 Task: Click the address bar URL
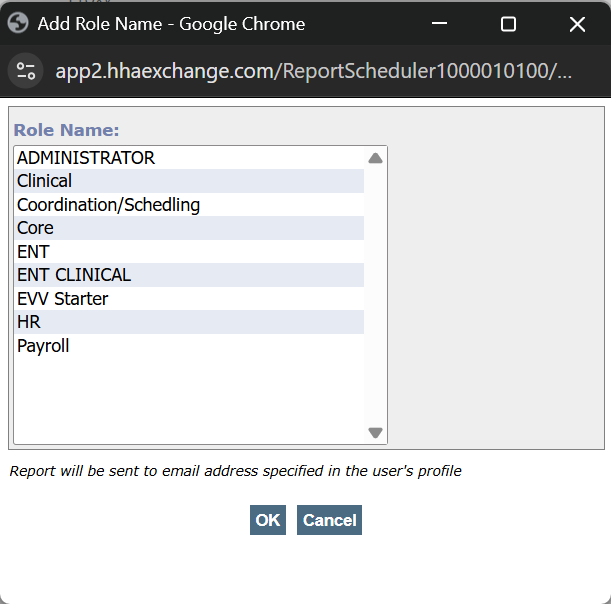click(314, 71)
